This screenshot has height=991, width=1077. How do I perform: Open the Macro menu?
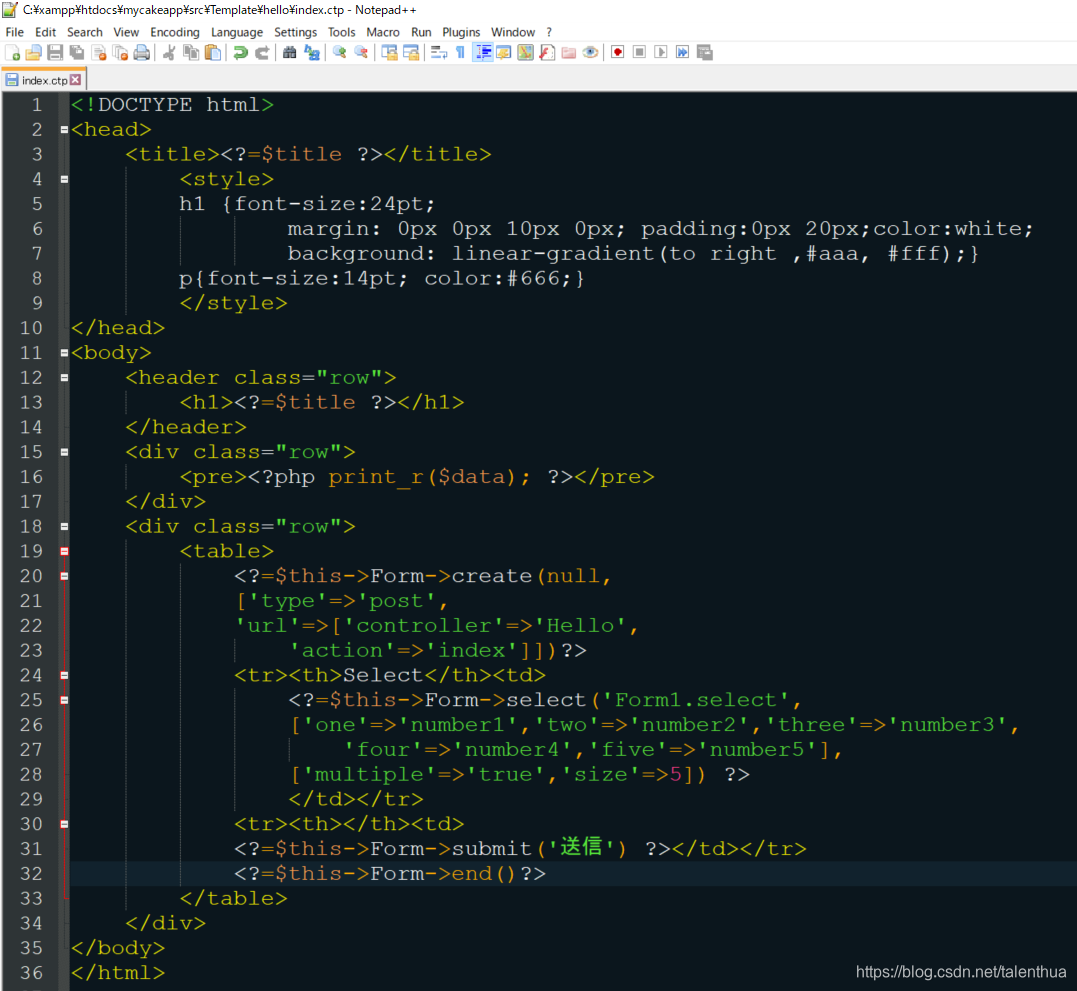click(x=383, y=31)
